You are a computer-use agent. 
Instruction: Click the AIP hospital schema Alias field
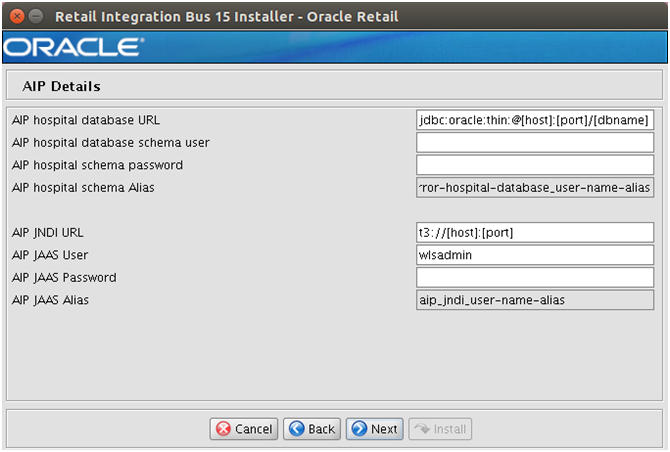click(535, 188)
